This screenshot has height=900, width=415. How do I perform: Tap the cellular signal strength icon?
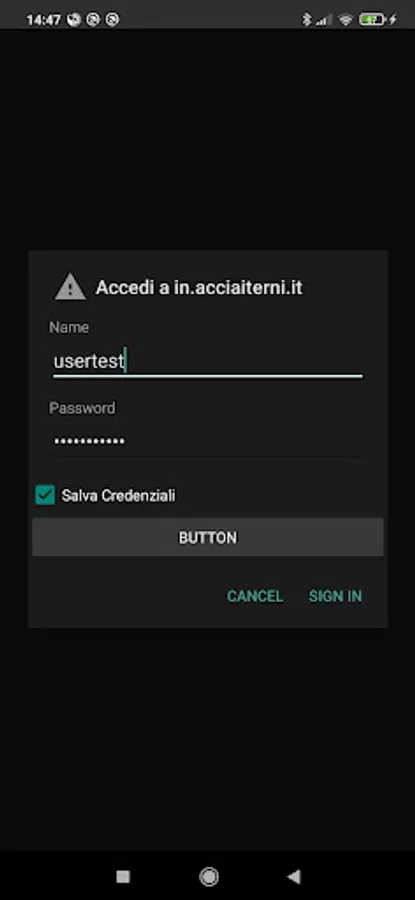tap(324, 20)
